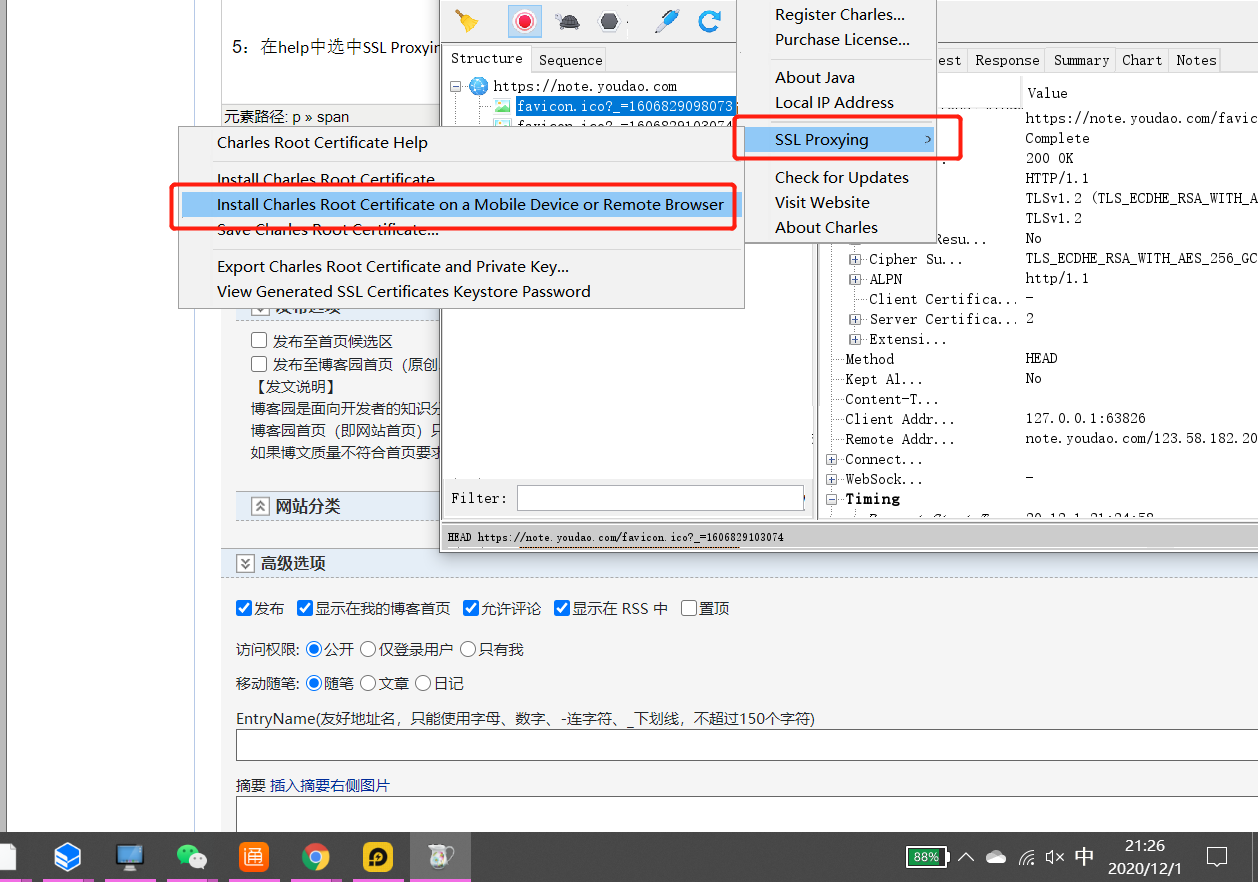Uncheck 显示在 RSS 中 checkbox
The height and width of the screenshot is (882, 1258).
562,608
